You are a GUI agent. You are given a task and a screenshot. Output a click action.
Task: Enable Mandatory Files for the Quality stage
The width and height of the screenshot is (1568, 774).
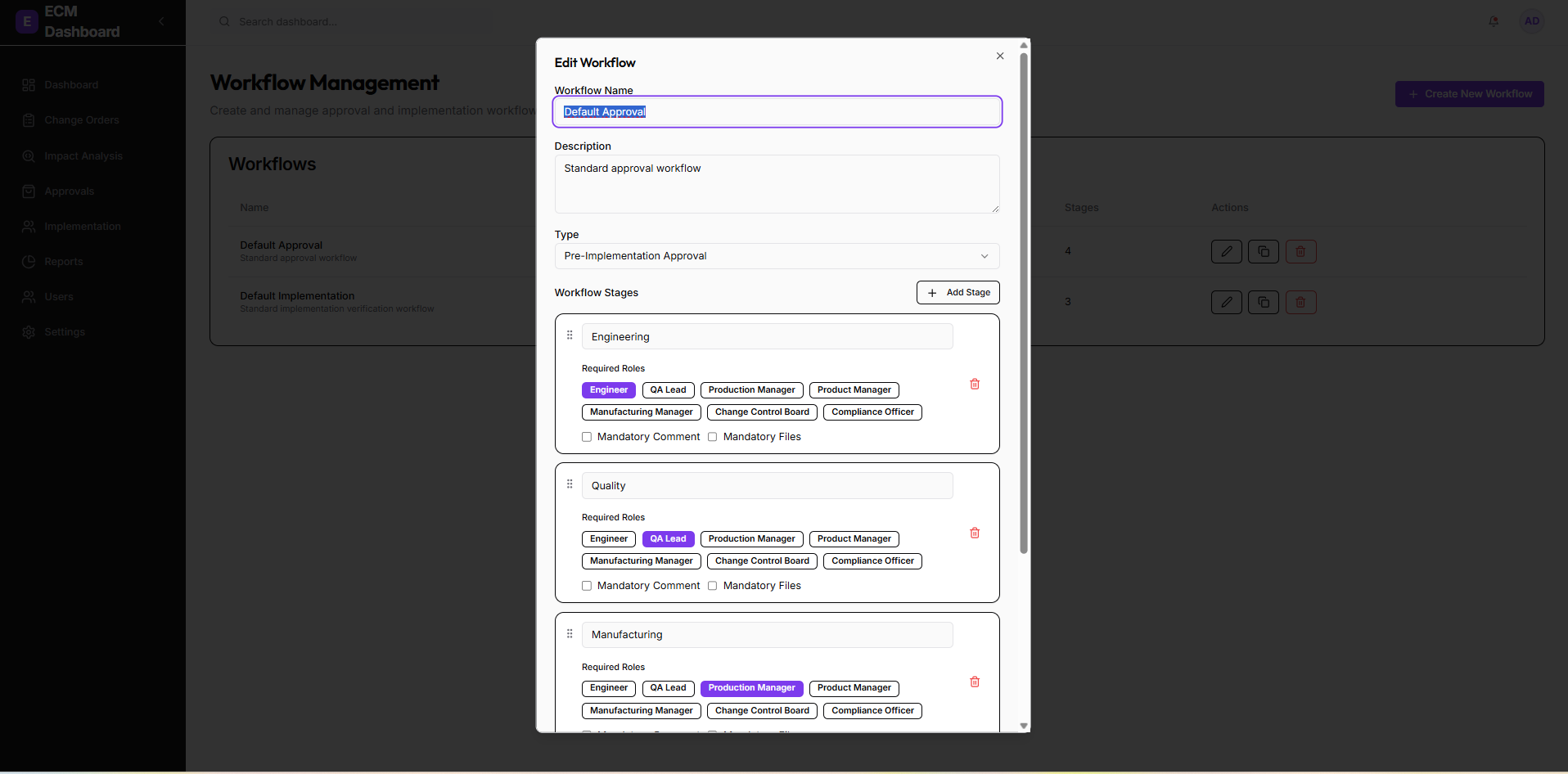tap(713, 586)
